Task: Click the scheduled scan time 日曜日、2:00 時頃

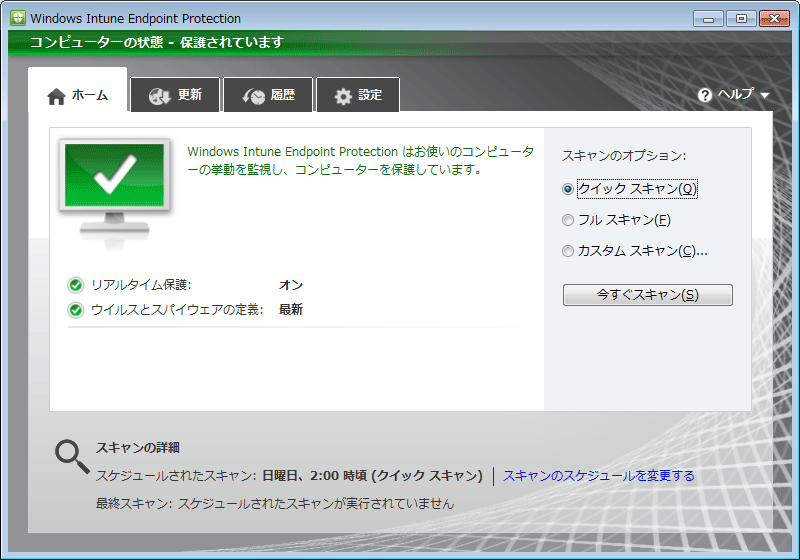Action: click(314, 476)
